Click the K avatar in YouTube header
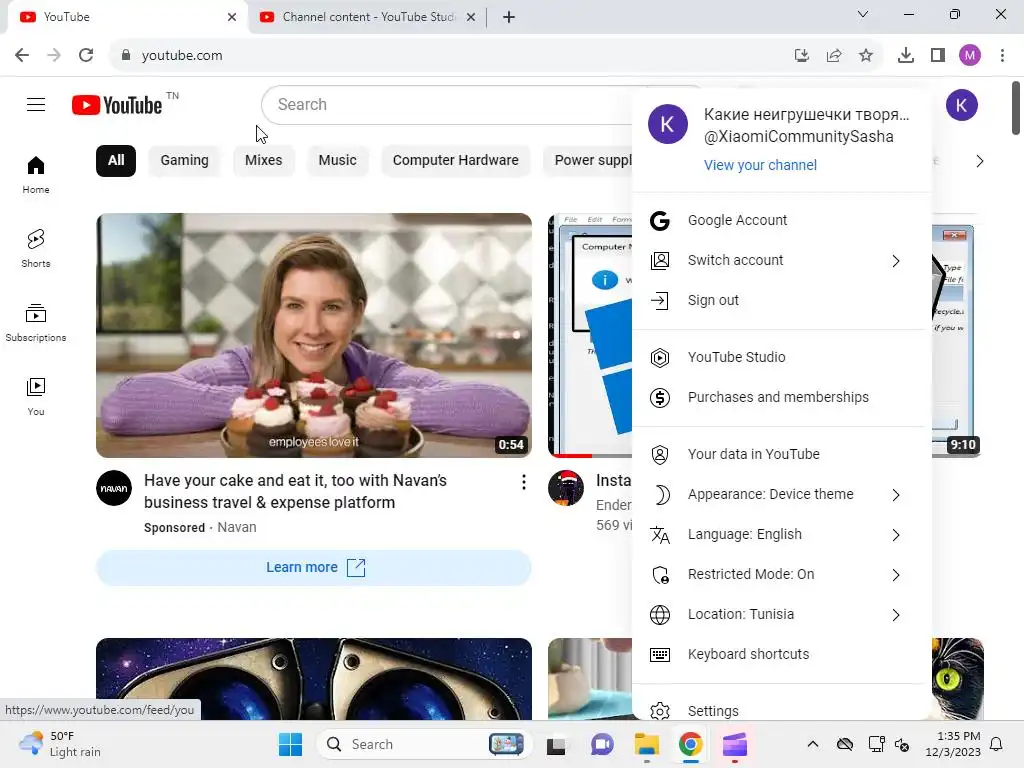The height and width of the screenshot is (768, 1024). [961, 104]
